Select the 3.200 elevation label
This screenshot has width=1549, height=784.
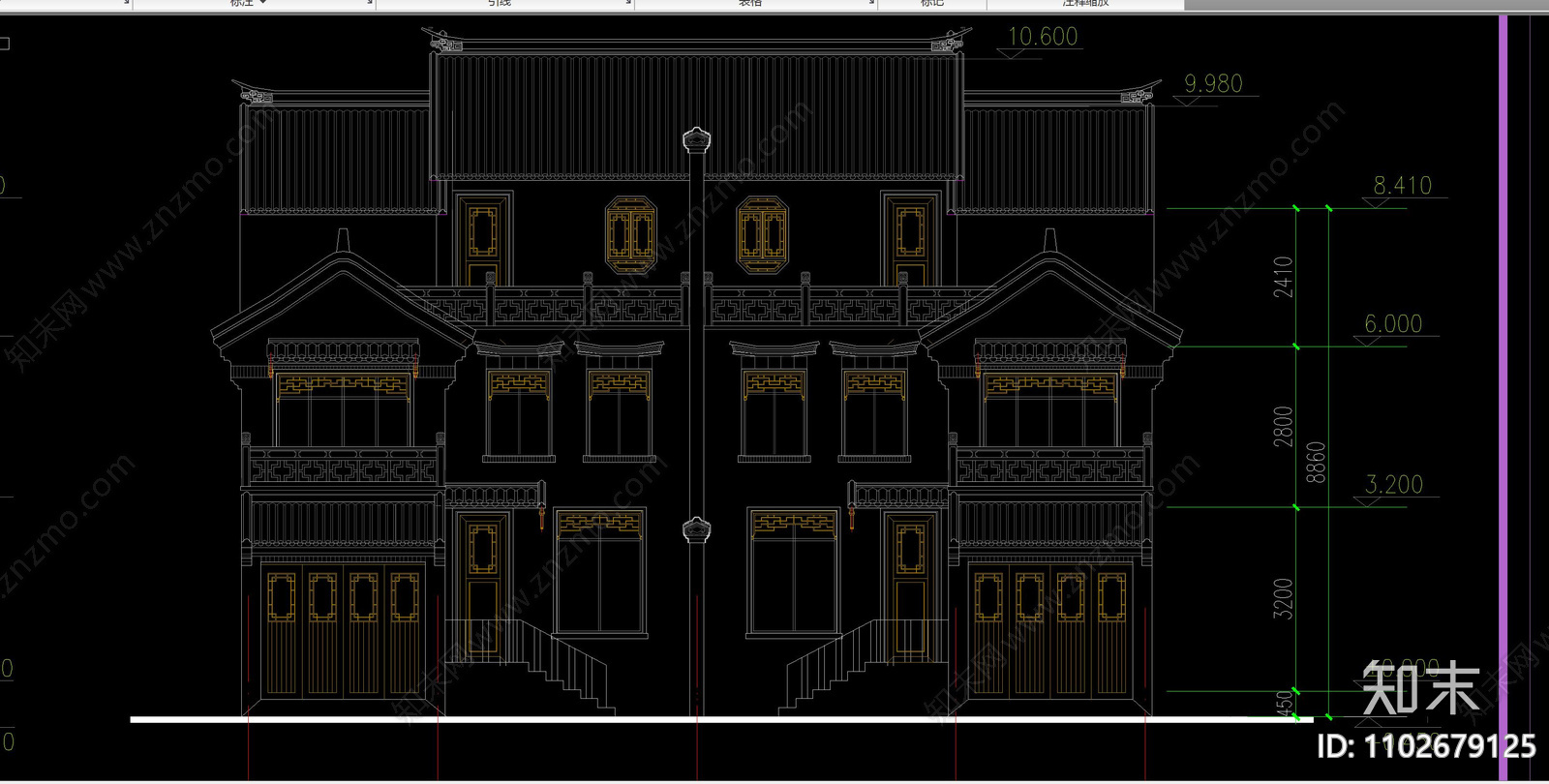[1394, 485]
